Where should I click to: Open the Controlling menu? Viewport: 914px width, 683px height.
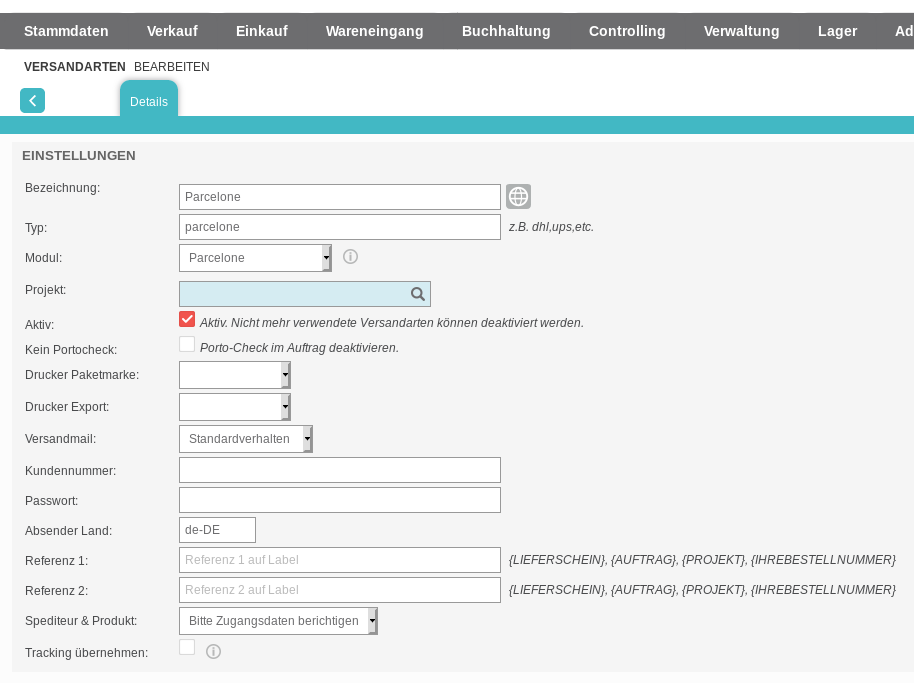627,31
